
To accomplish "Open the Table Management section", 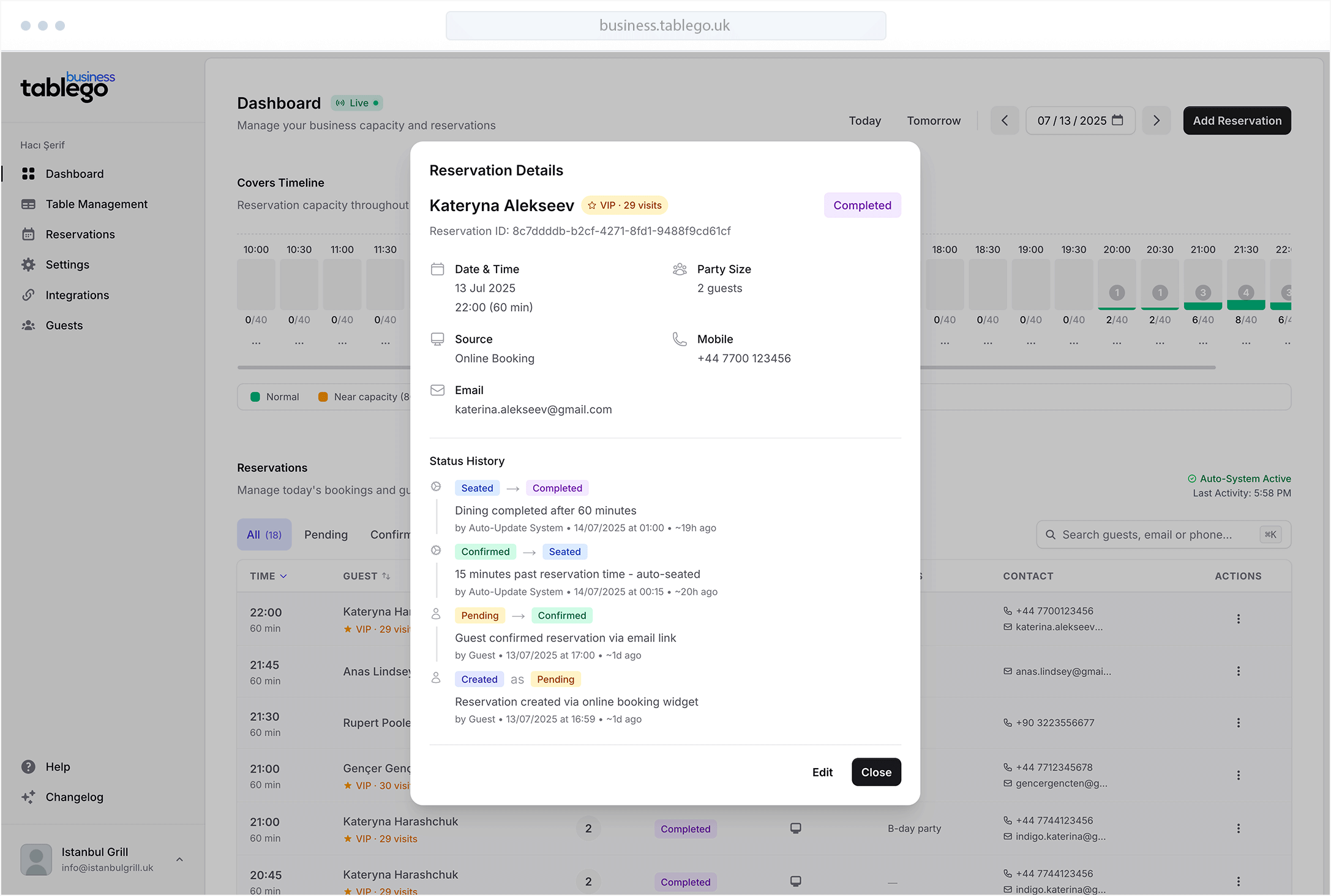I will point(96,204).
